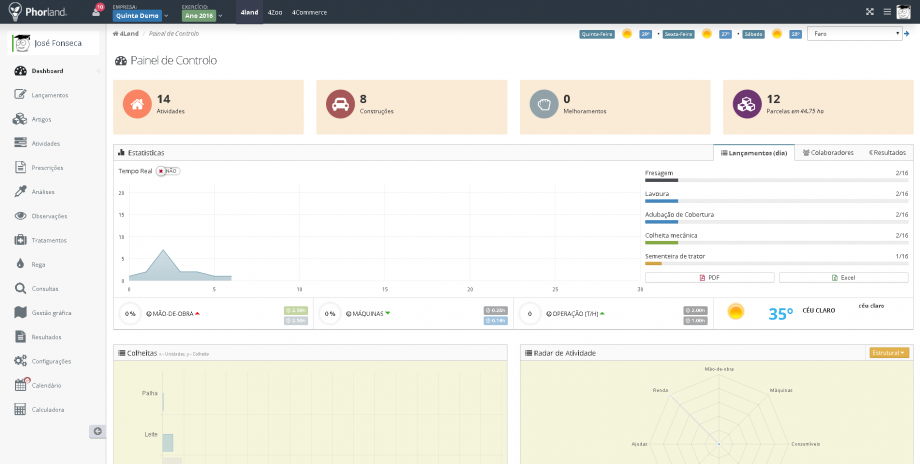Open the 0 Melhoramentos card
The width and height of the screenshot is (920, 464).
pyautogui.click(x=615, y=107)
